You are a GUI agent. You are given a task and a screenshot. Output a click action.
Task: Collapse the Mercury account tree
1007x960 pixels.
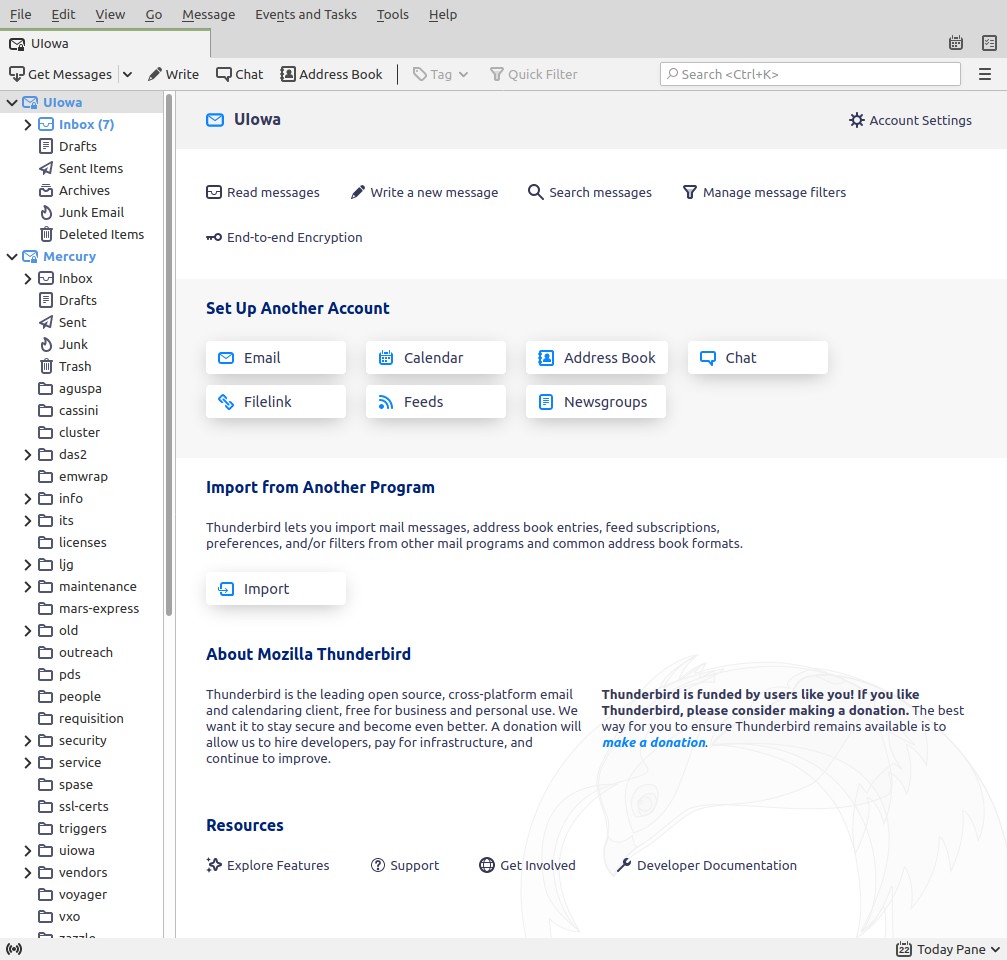(x=12, y=256)
